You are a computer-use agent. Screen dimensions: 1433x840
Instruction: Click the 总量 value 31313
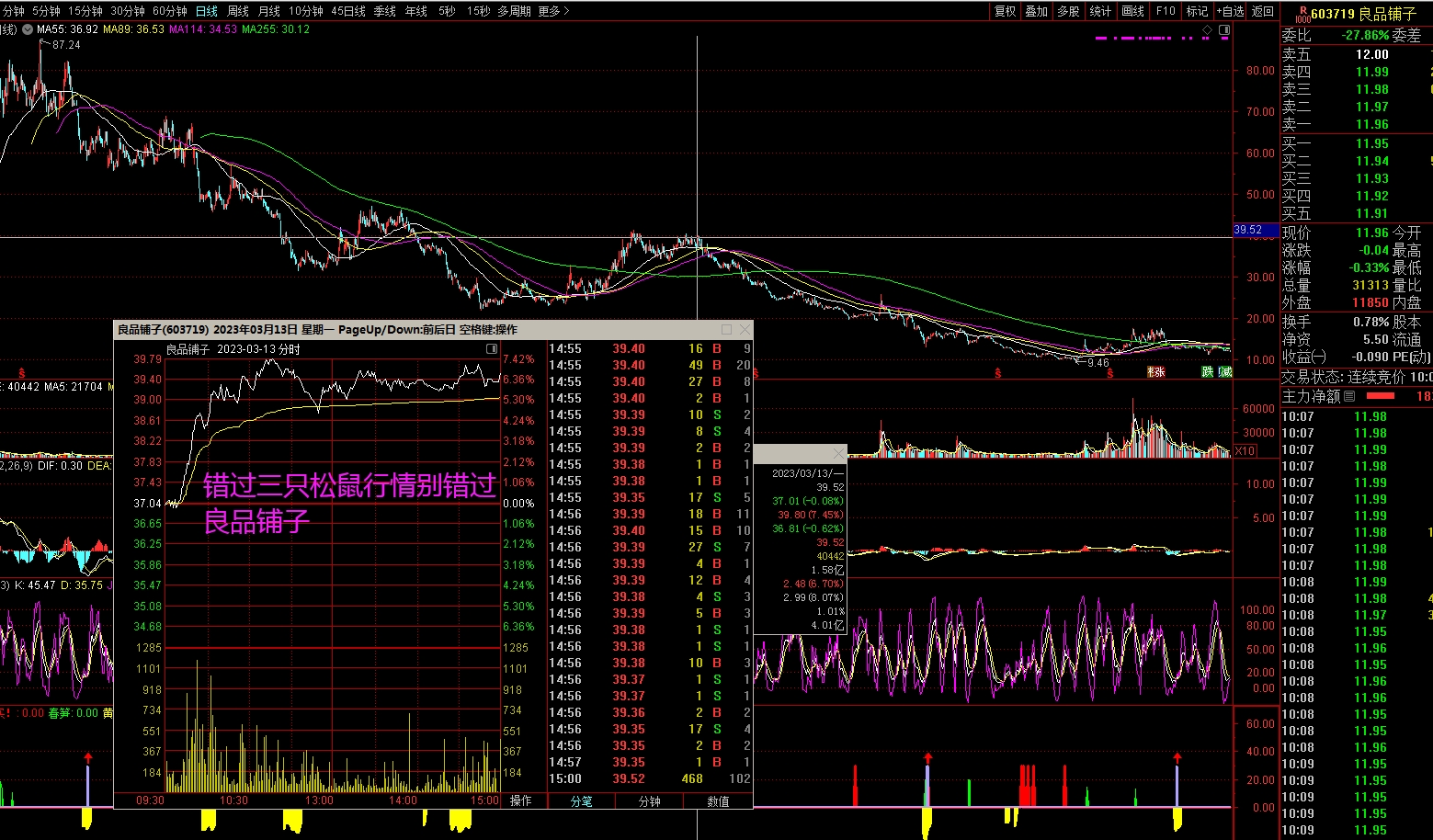[x=1370, y=285]
